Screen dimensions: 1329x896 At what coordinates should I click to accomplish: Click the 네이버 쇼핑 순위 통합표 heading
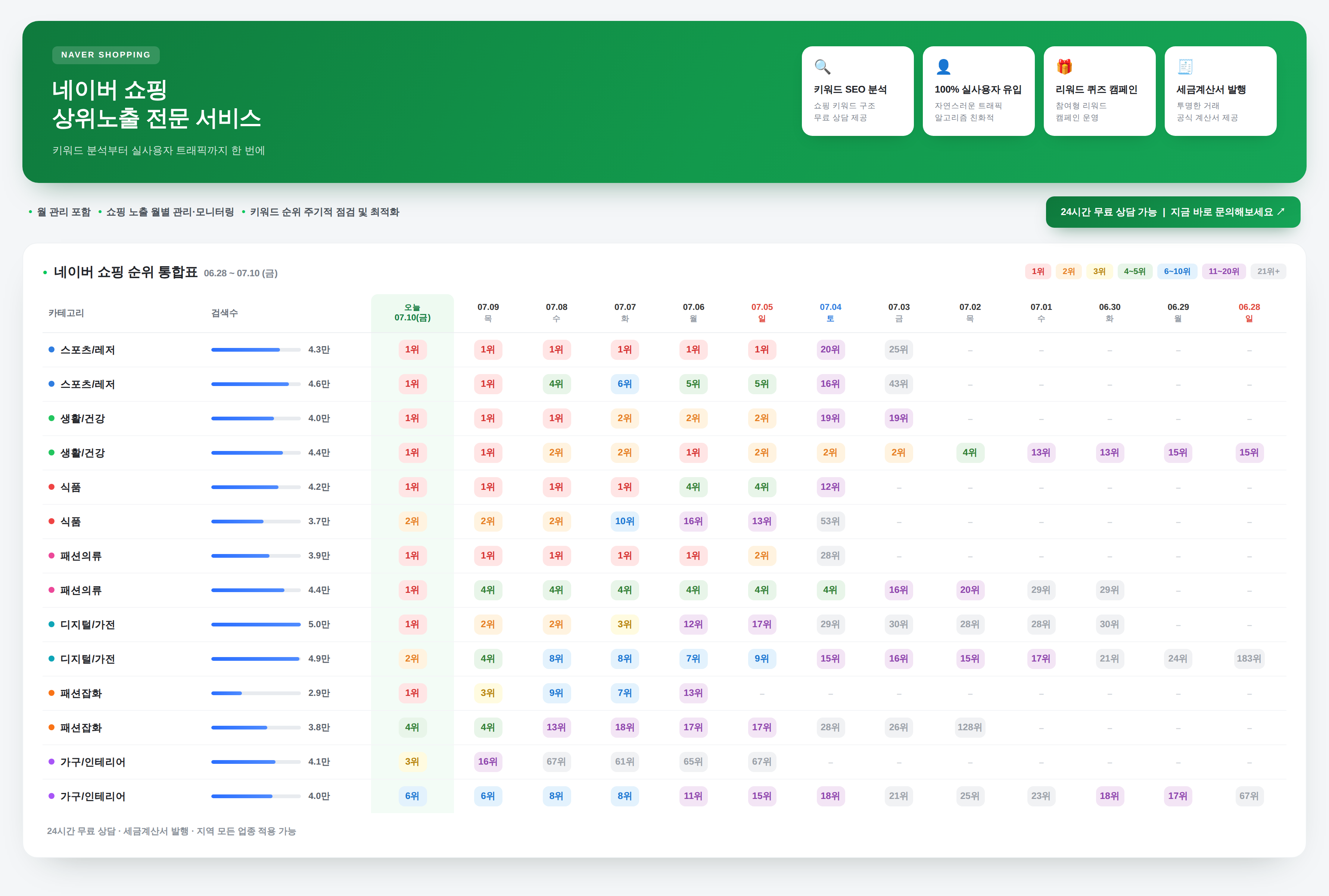[x=125, y=272]
